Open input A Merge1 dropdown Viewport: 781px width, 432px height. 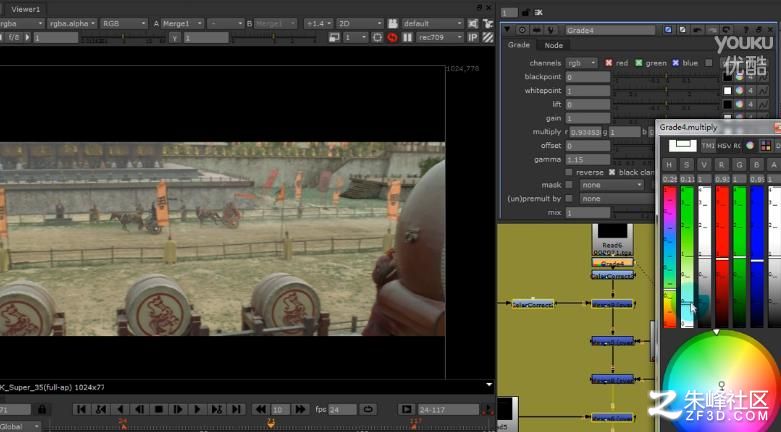pos(182,23)
